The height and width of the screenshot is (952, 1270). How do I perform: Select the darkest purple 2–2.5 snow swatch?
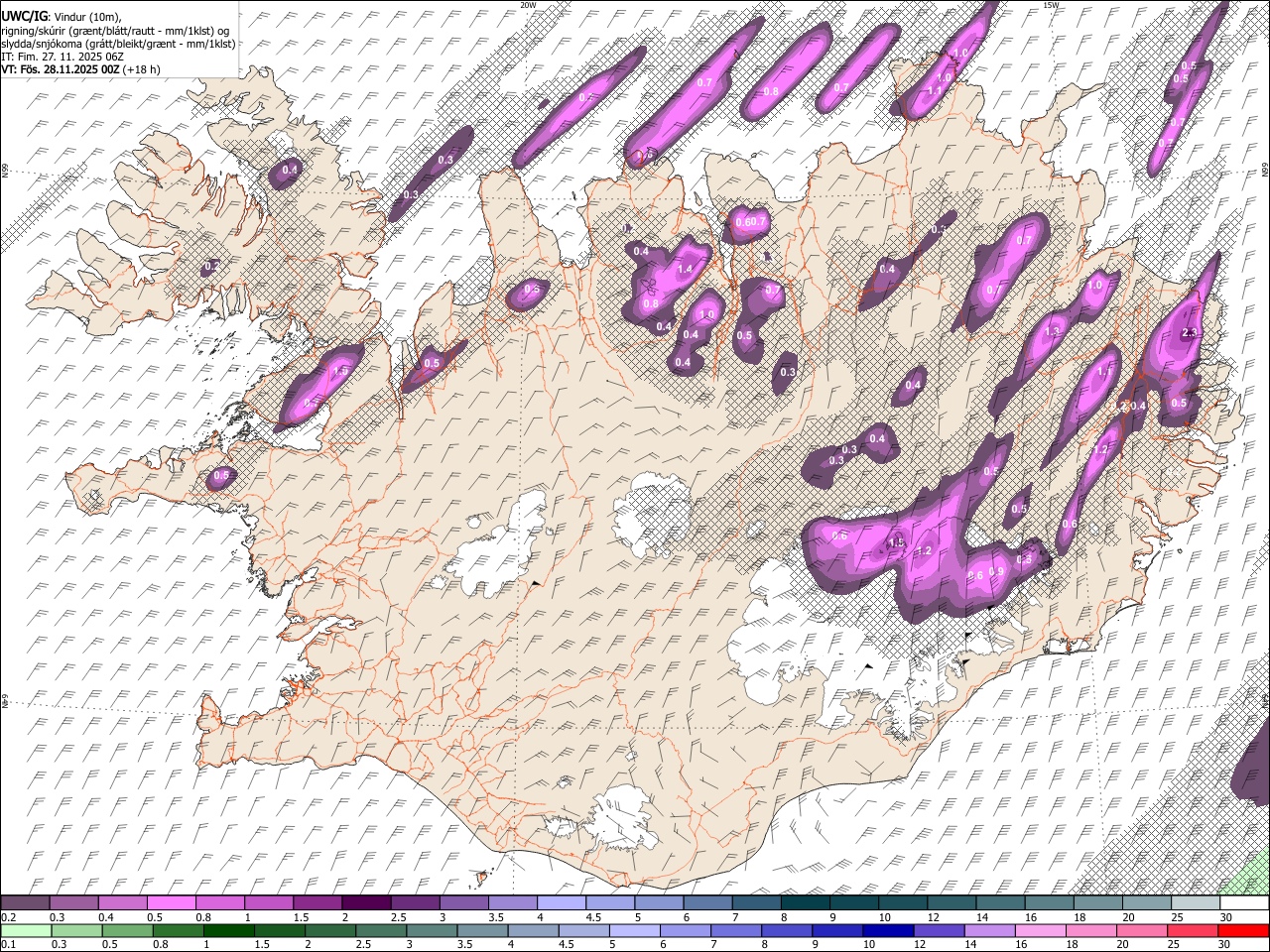point(366,902)
